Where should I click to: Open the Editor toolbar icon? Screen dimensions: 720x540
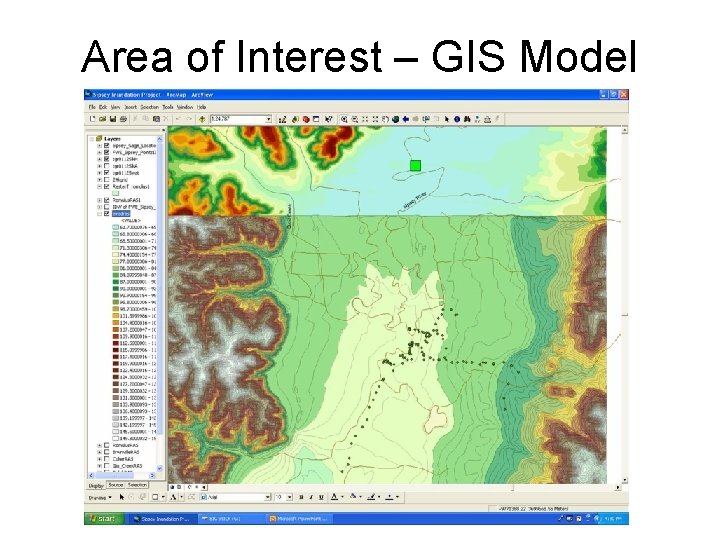click(x=282, y=119)
